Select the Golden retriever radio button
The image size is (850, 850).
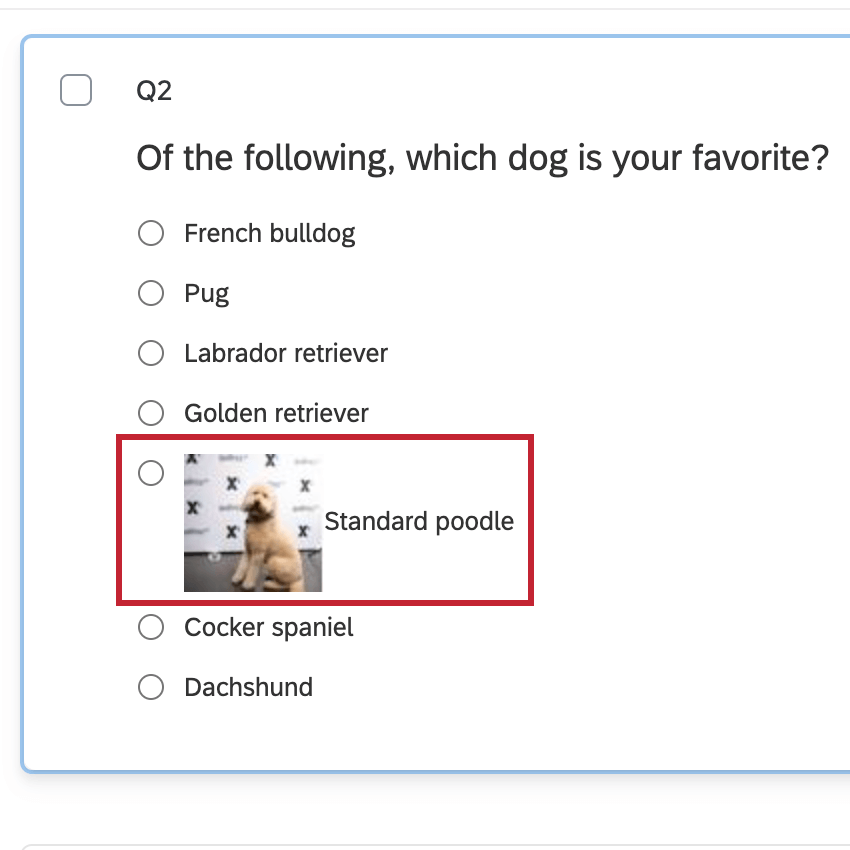(x=151, y=413)
